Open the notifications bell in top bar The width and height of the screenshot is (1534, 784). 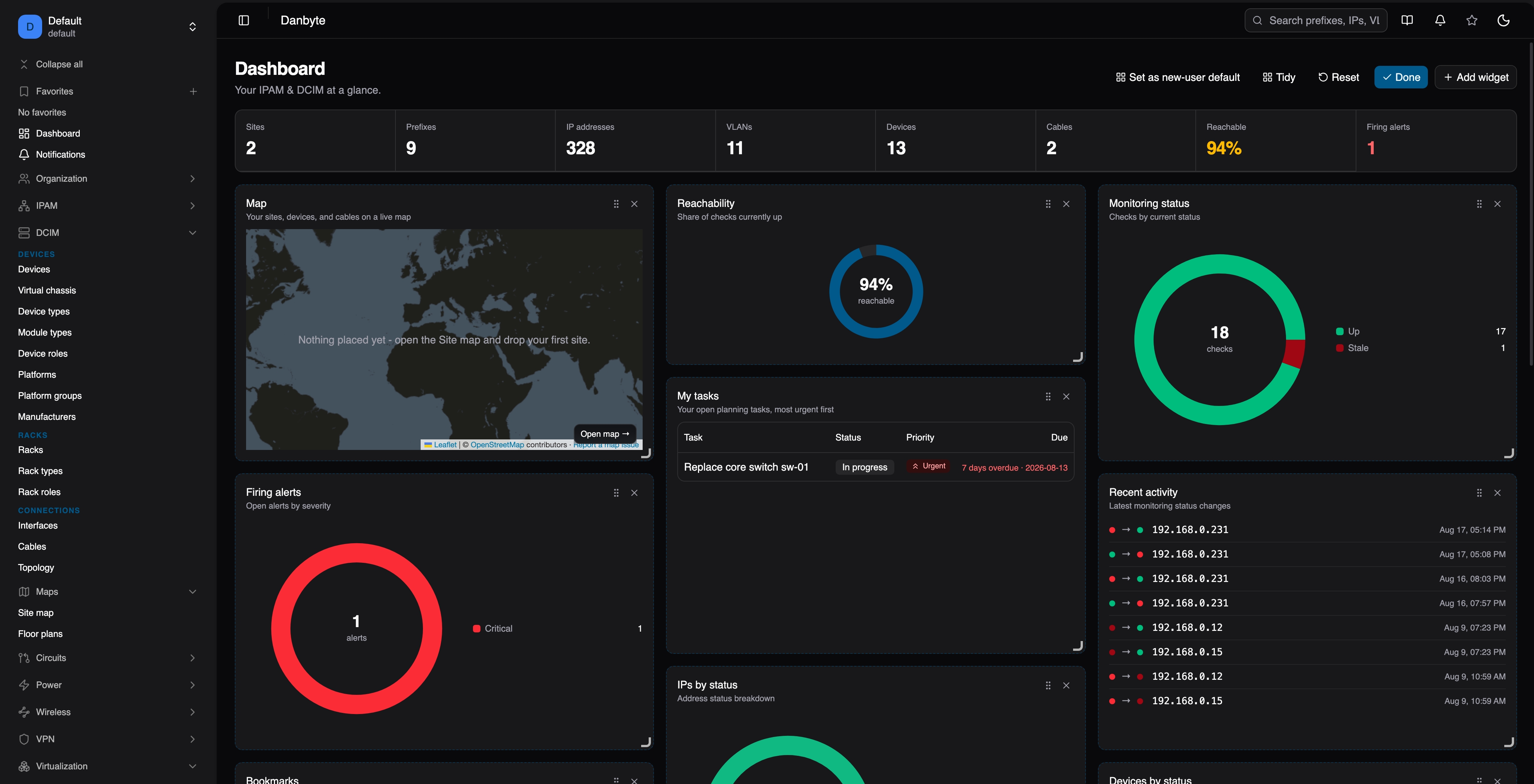(x=1440, y=20)
